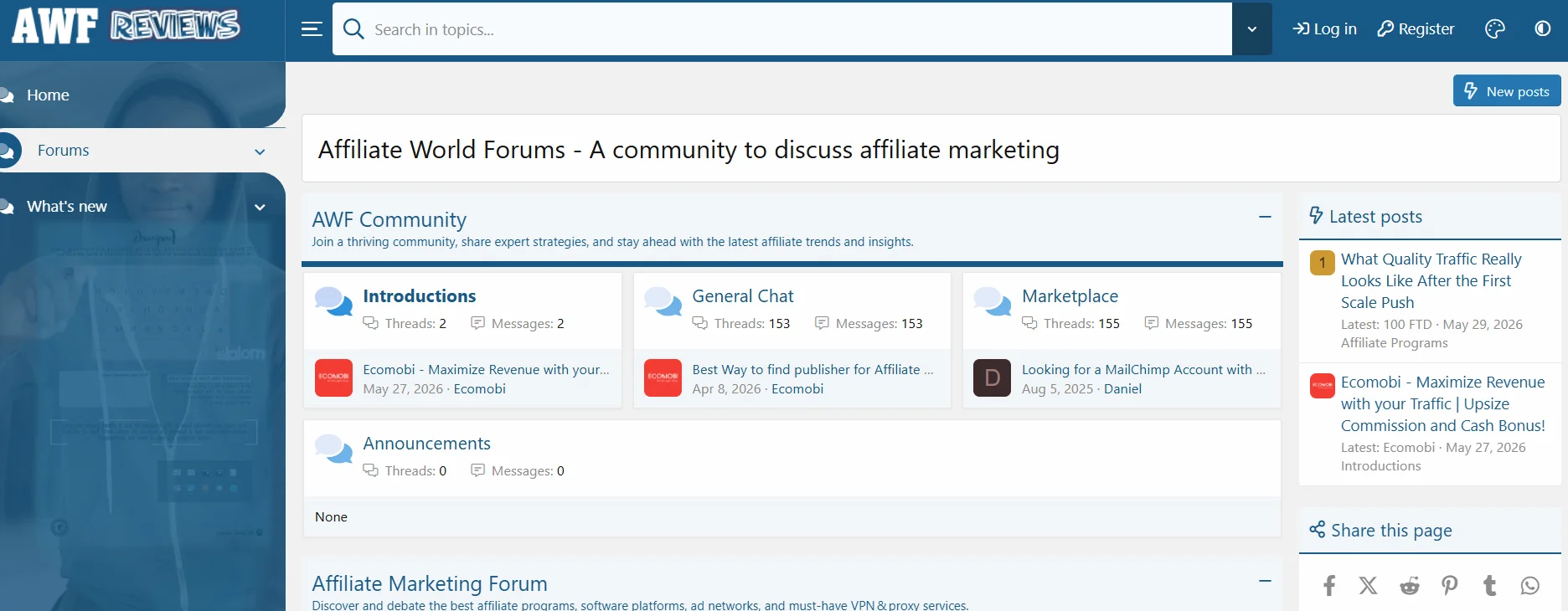
Task: Click Ecomobi avatar under Introductions
Action: coord(333,378)
